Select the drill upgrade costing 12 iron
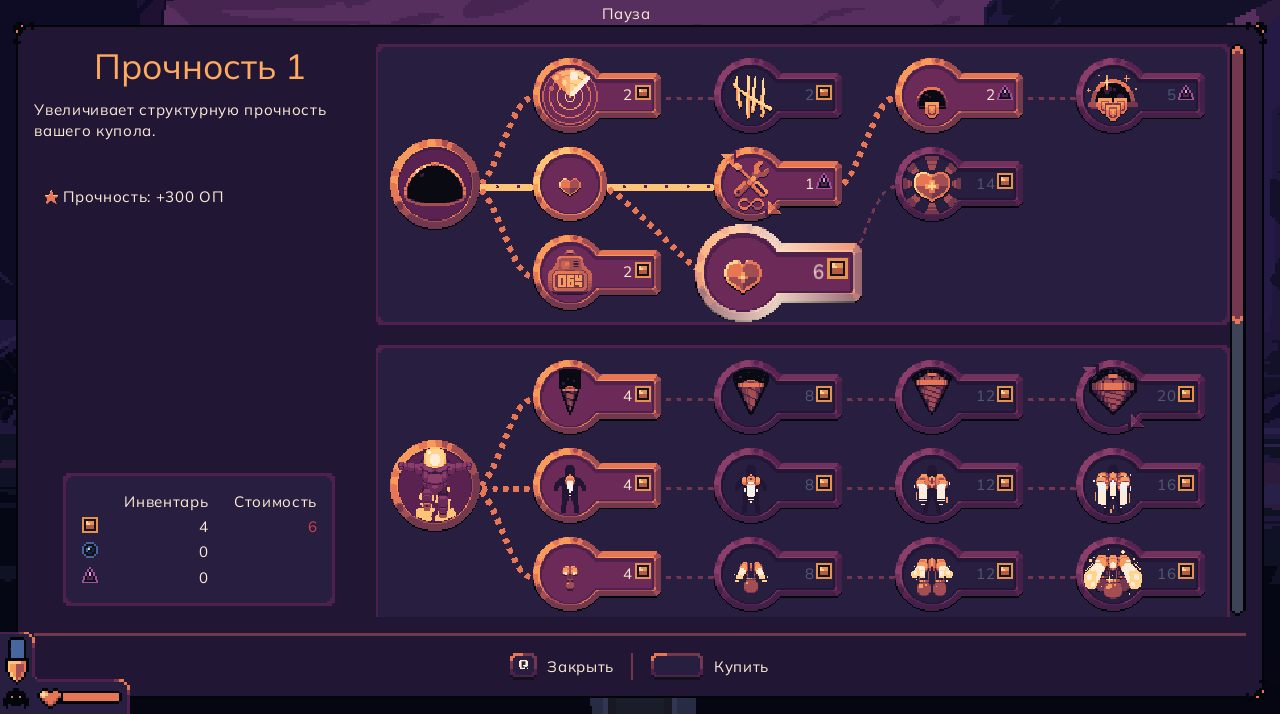Screen dimensions: 1280x714 [932, 396]
